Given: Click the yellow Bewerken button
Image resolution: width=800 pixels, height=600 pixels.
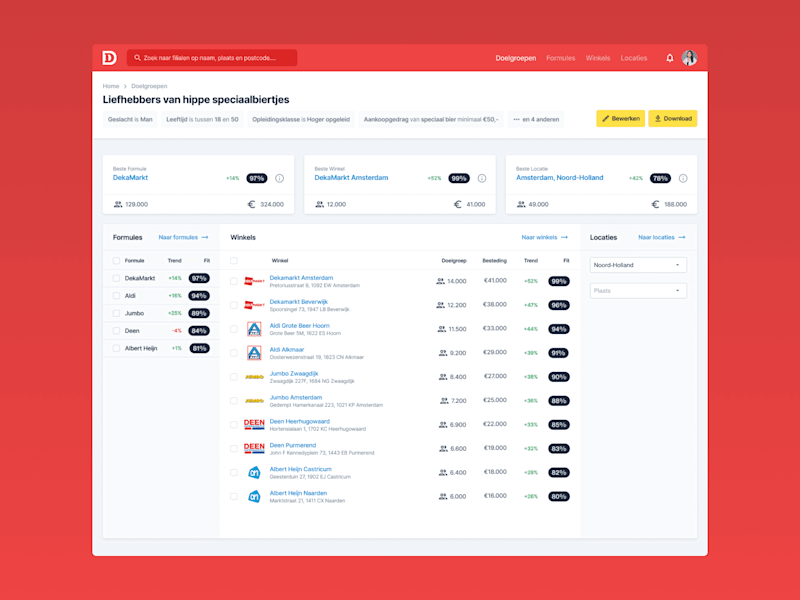Looking at the screenshot, I should click(x=620, y=118).
